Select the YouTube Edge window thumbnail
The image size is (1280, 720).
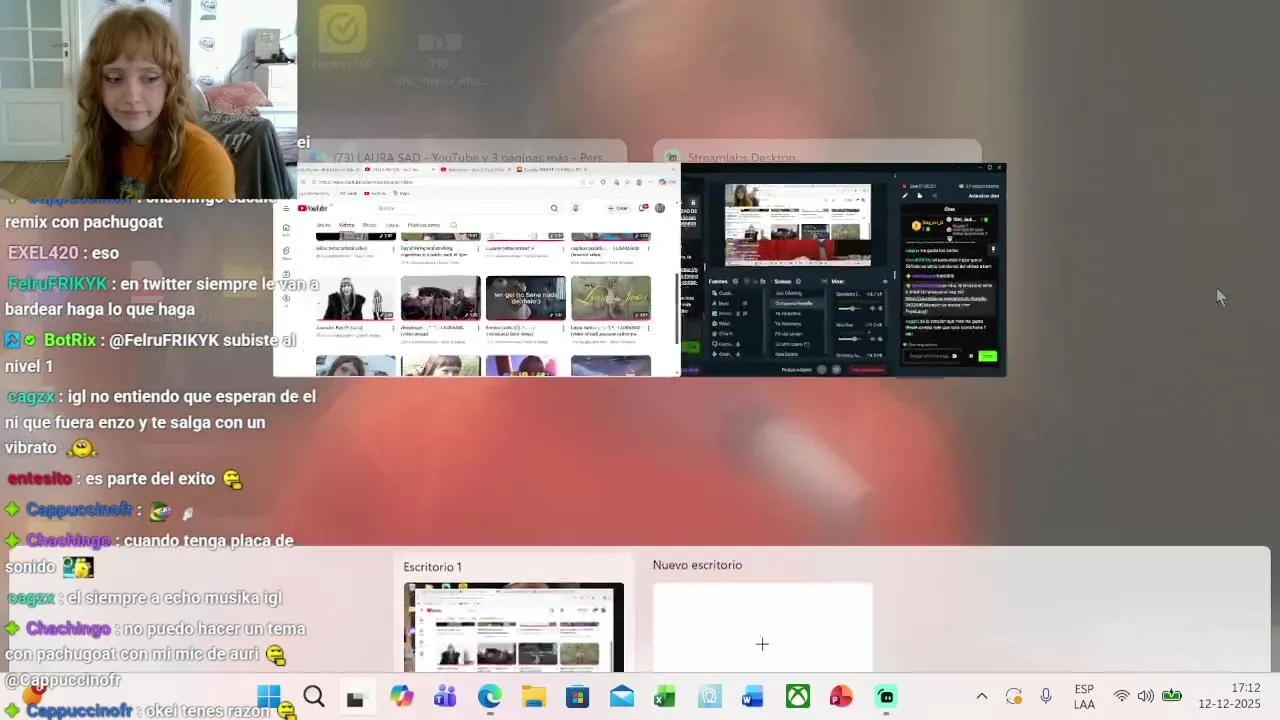tap(476, 270)
